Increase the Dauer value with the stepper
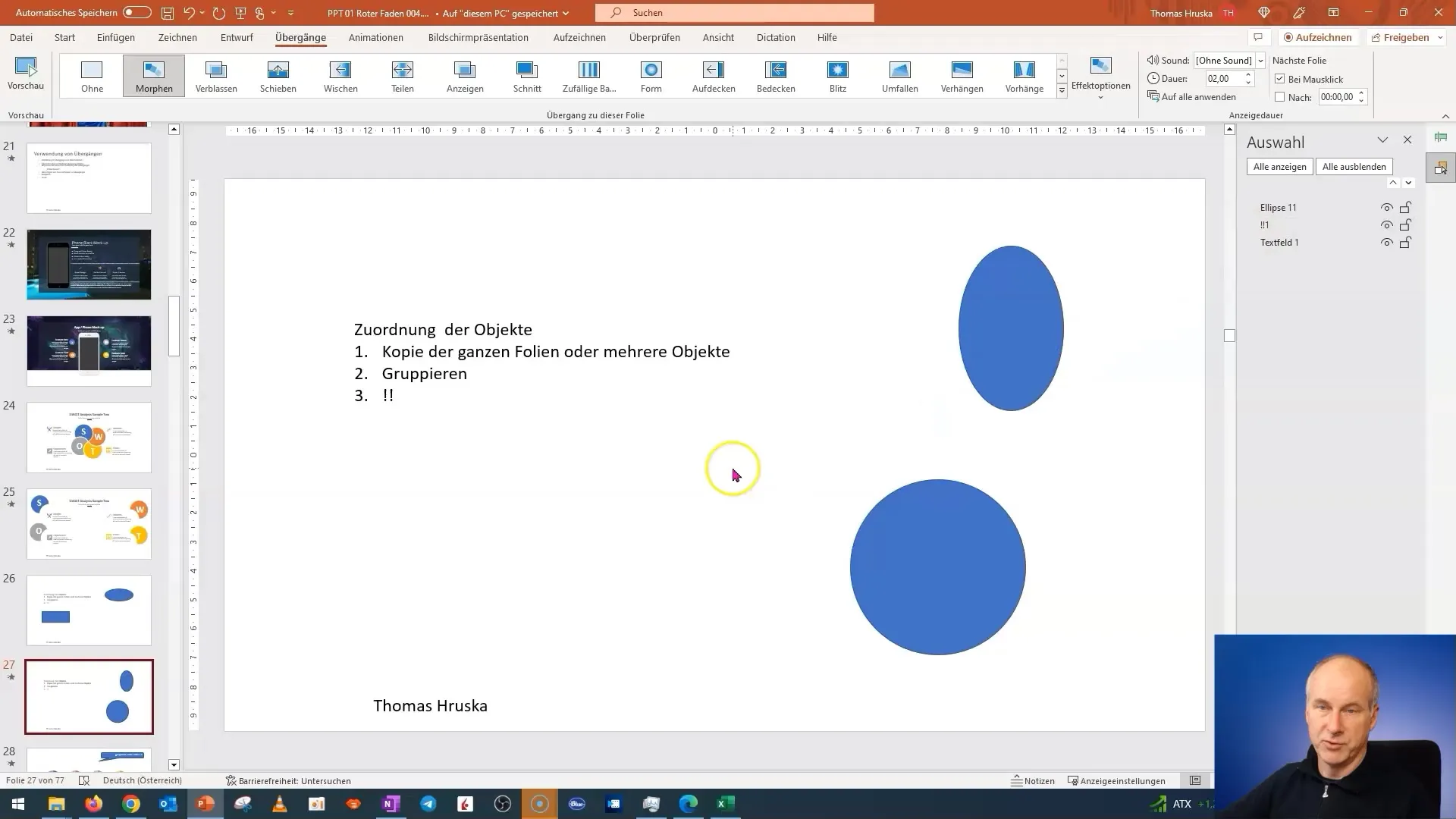This screenshot has height=819, width=1456. (1248, 75)
